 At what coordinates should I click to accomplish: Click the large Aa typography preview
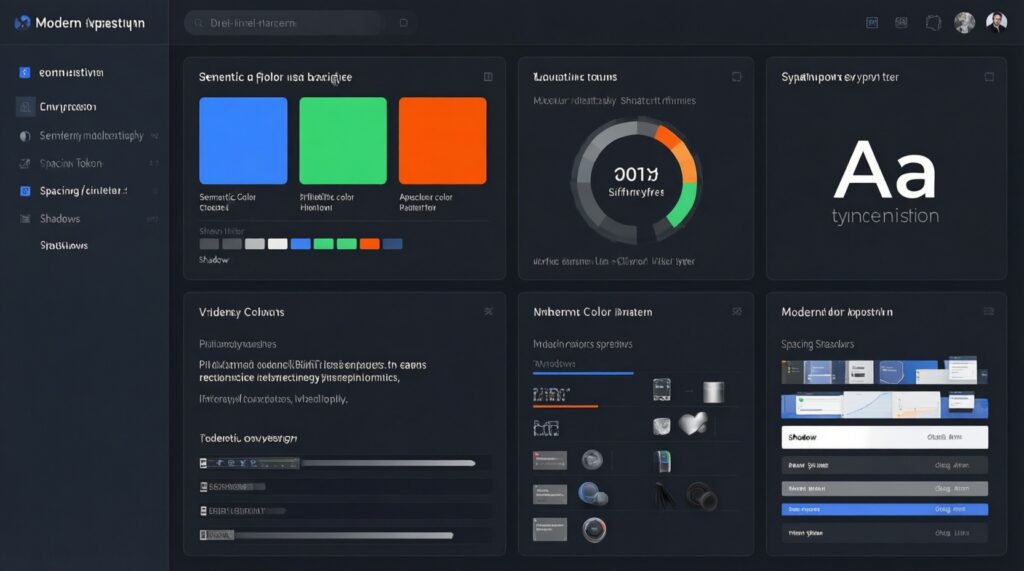[x=885, y=170]
